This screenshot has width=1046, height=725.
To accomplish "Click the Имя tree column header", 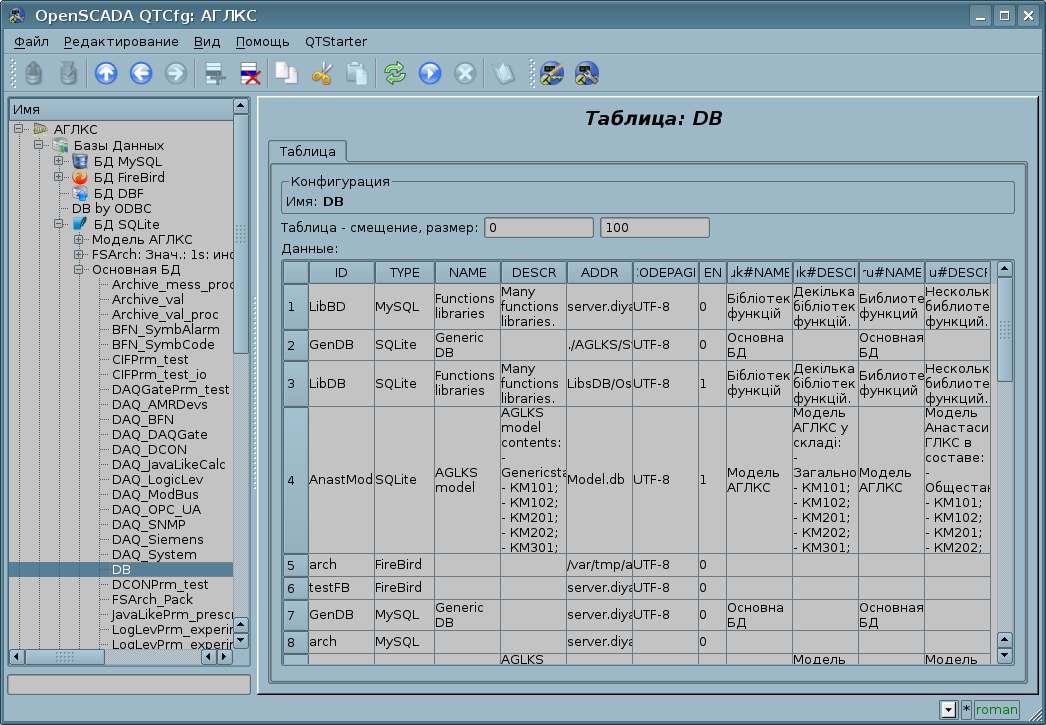I will [121, 109].
